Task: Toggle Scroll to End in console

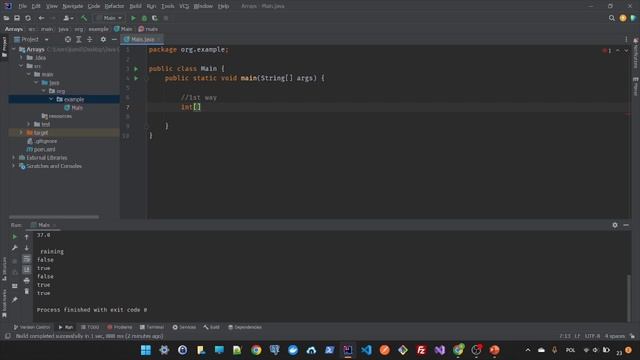Action: [27, 269]
